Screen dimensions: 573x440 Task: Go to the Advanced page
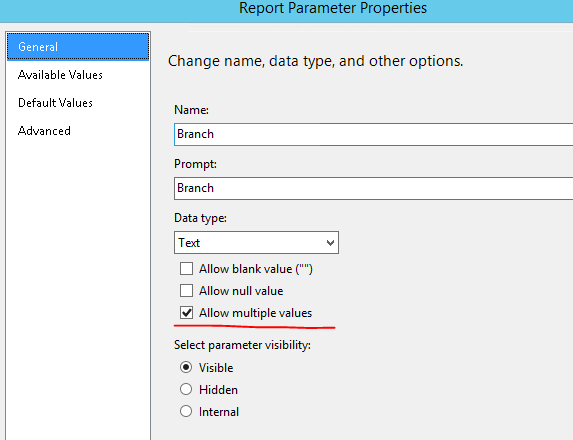coord(44,131)
